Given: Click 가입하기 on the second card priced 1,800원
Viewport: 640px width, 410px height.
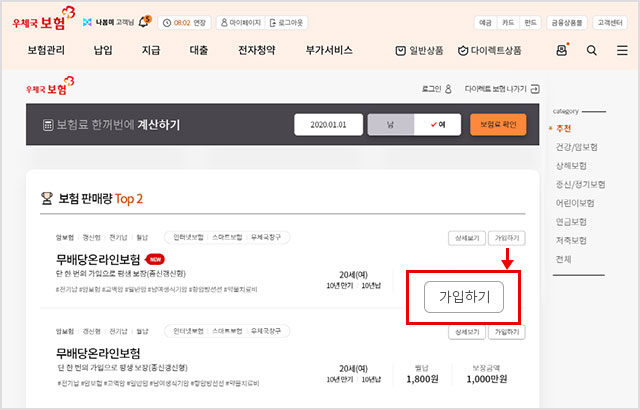Looking at the screenshot, I should [507, 332].
